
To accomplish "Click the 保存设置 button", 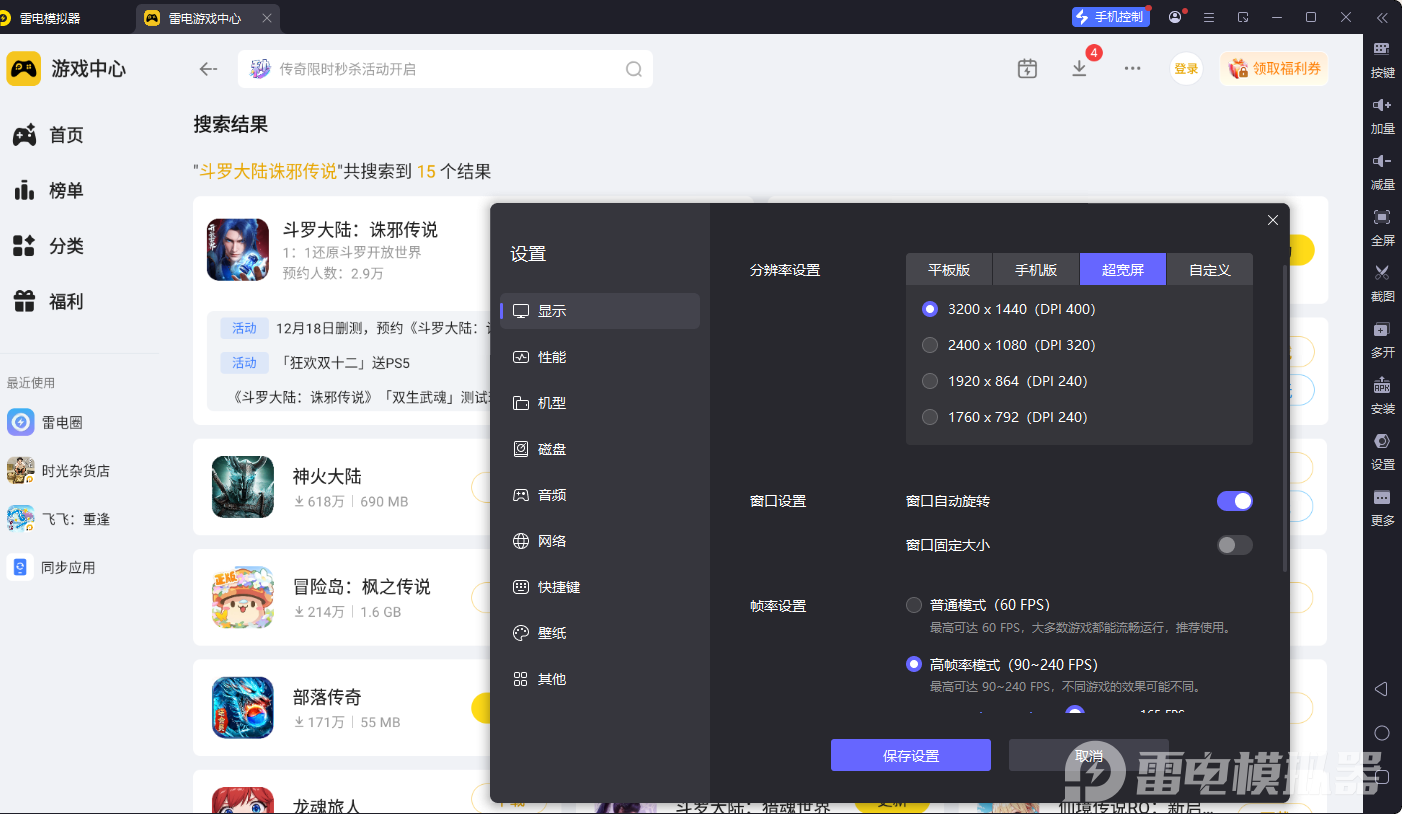I will 910,755.
